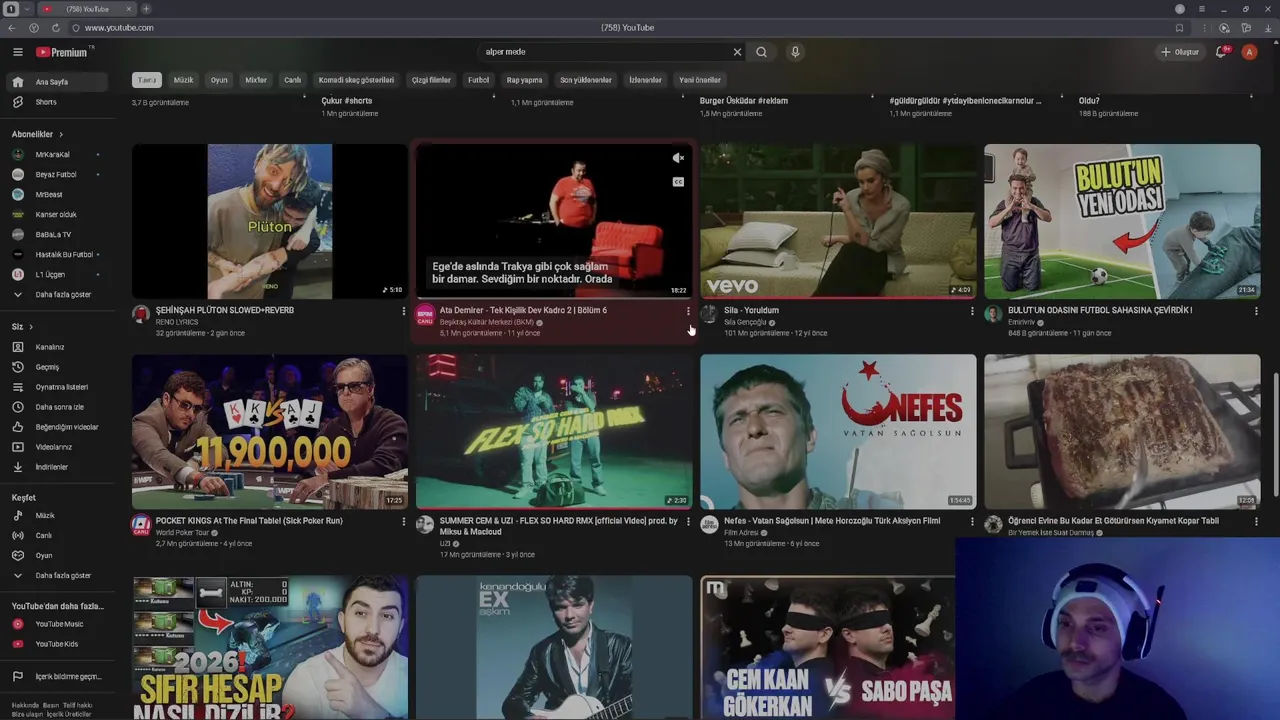
Task: Open the Sıla Yoruldum thumbnail
Action: 838,221
